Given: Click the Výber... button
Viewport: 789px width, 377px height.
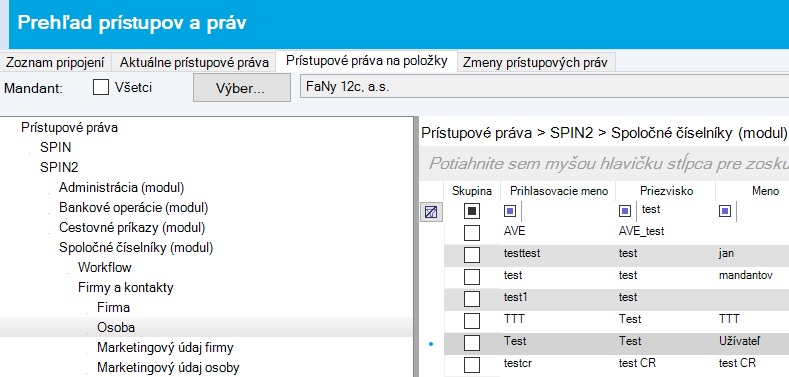Looking at the screenshot, I should tap(242, 88).
